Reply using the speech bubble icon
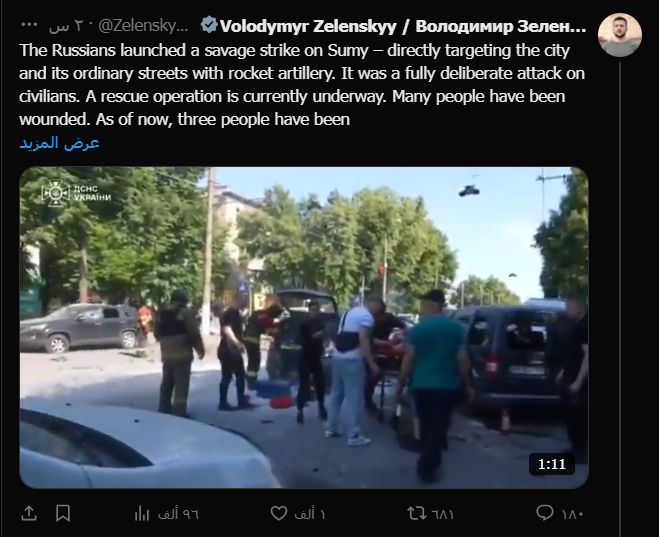Screen dimensions: 659x537 point(545,513)
